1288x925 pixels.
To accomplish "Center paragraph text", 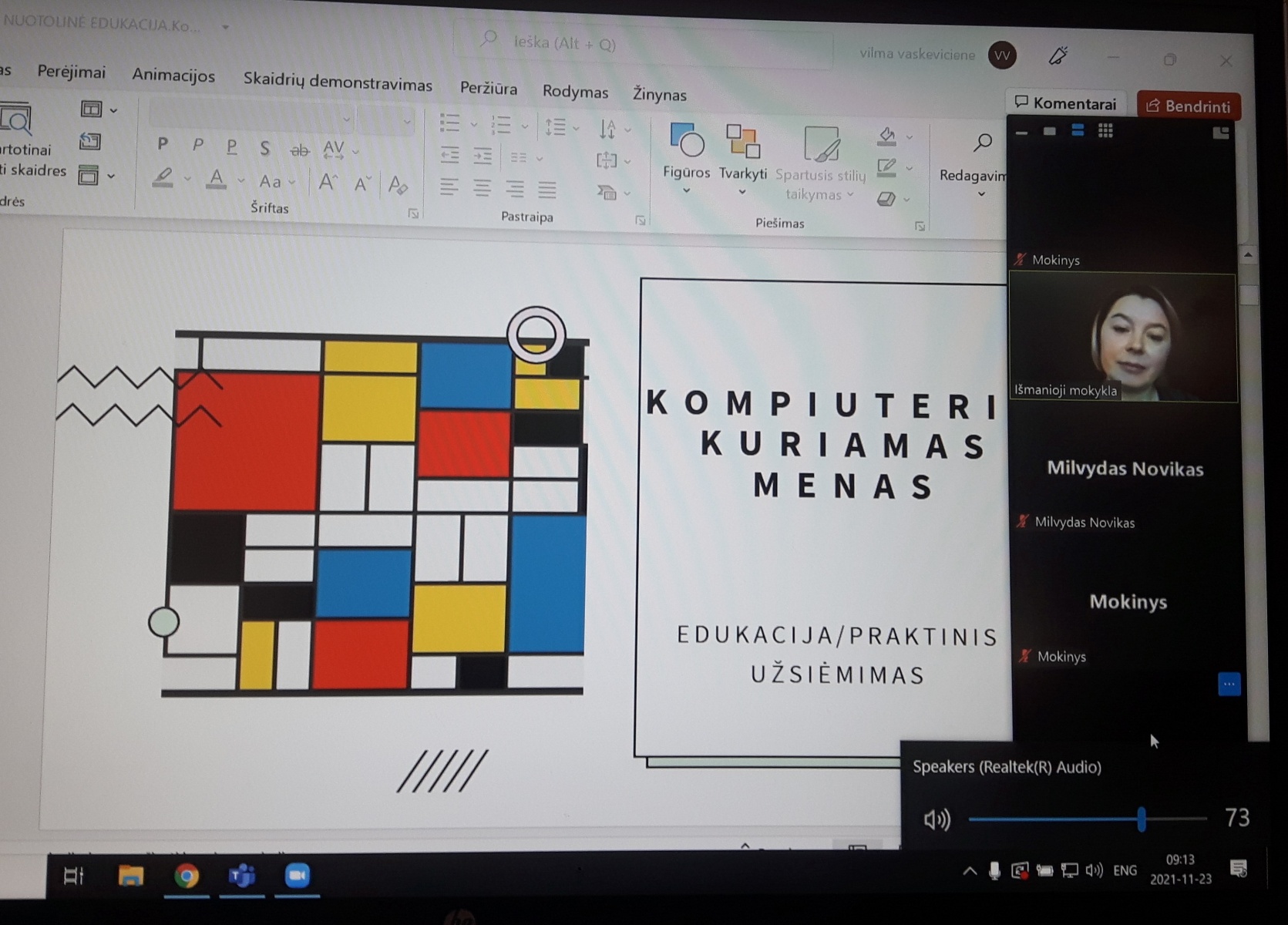I will click(482, 187).
